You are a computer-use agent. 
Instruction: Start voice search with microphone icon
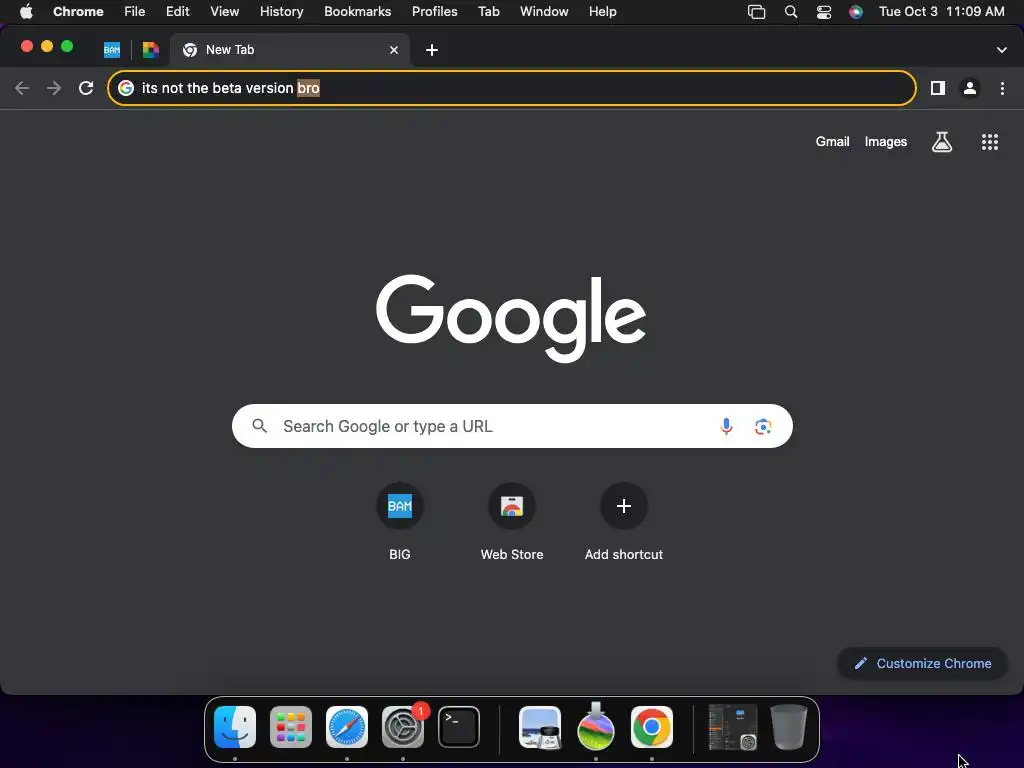pos(726,426)
